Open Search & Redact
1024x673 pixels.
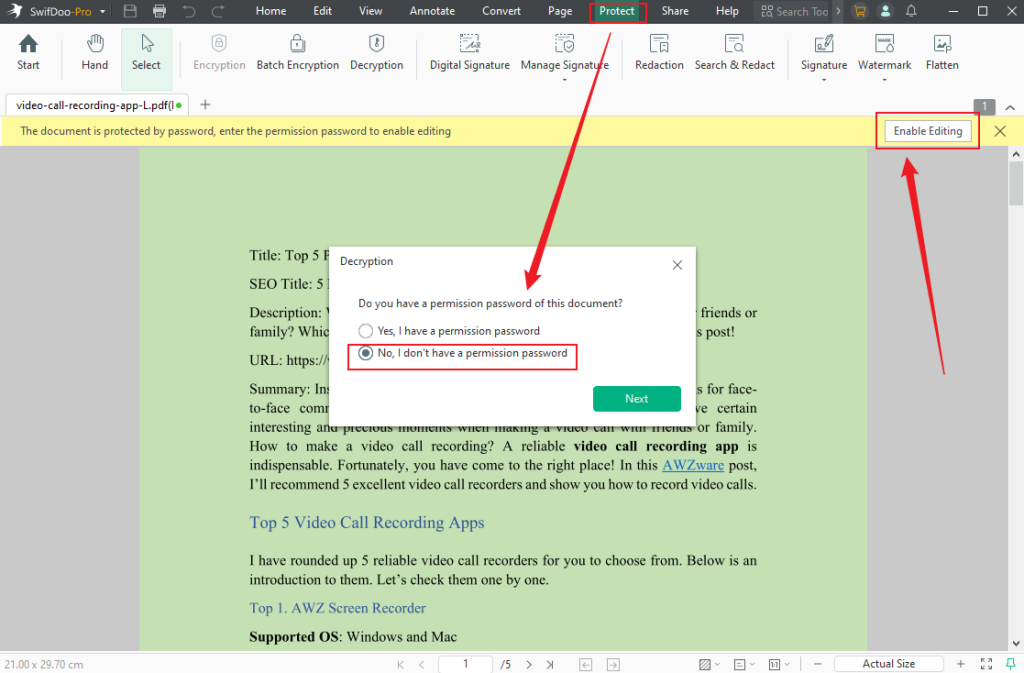point(735,50)
